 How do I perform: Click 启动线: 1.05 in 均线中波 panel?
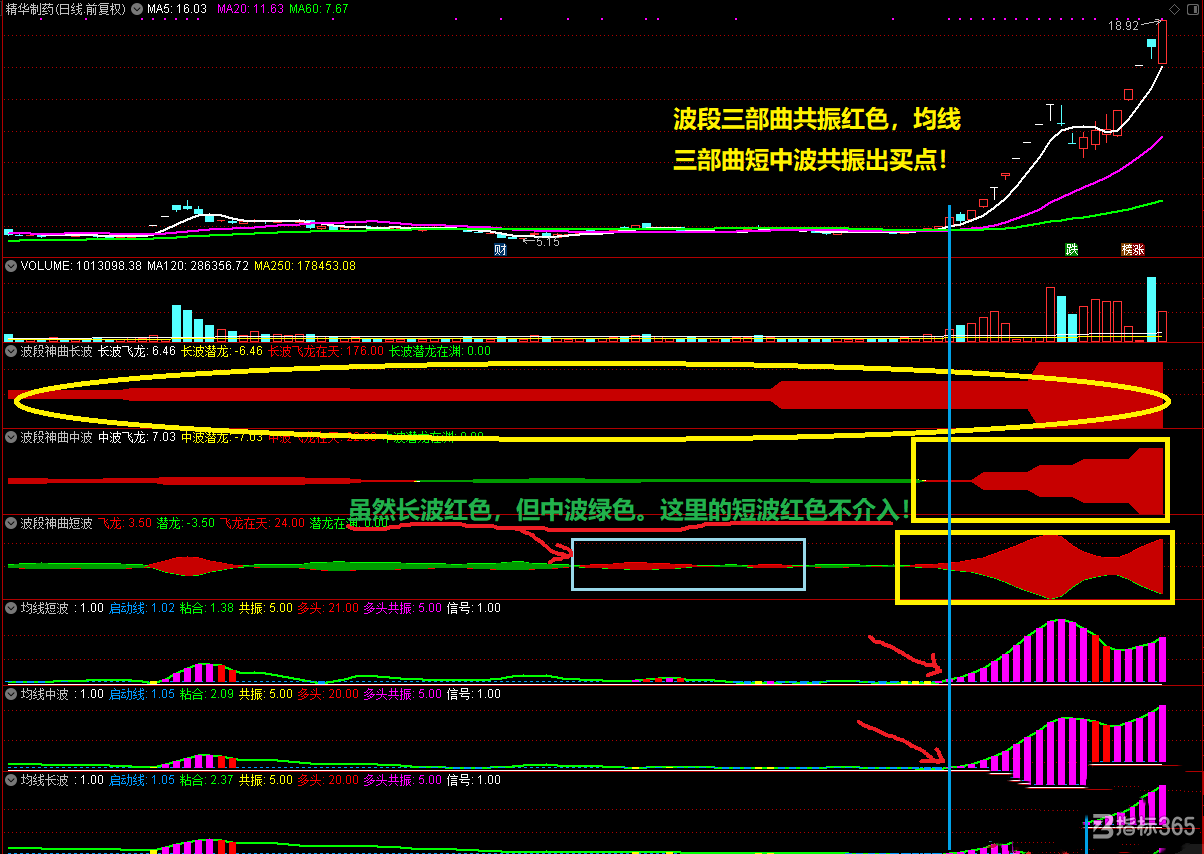click(x=142, y=694)
